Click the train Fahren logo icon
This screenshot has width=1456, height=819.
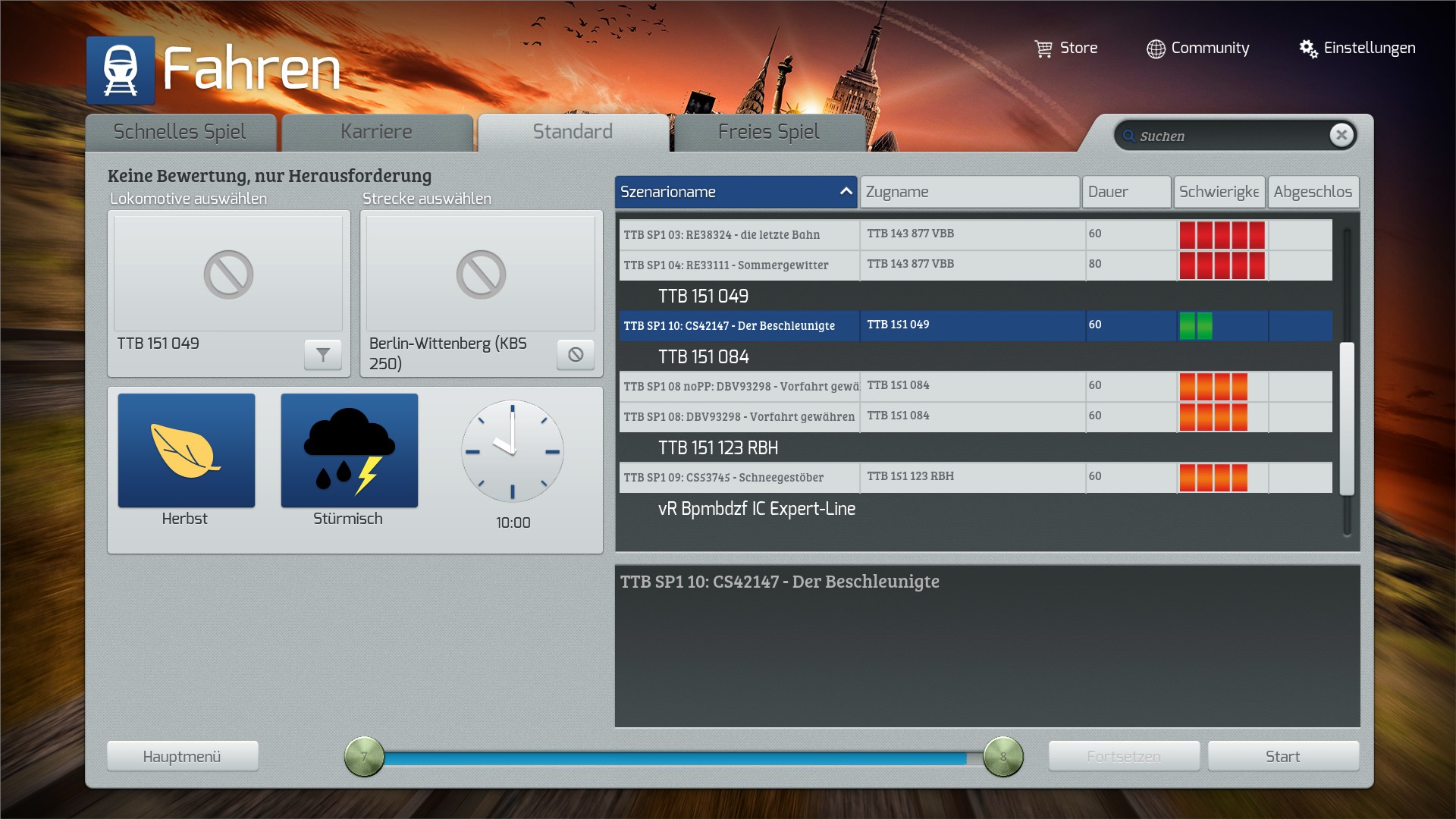121,71
